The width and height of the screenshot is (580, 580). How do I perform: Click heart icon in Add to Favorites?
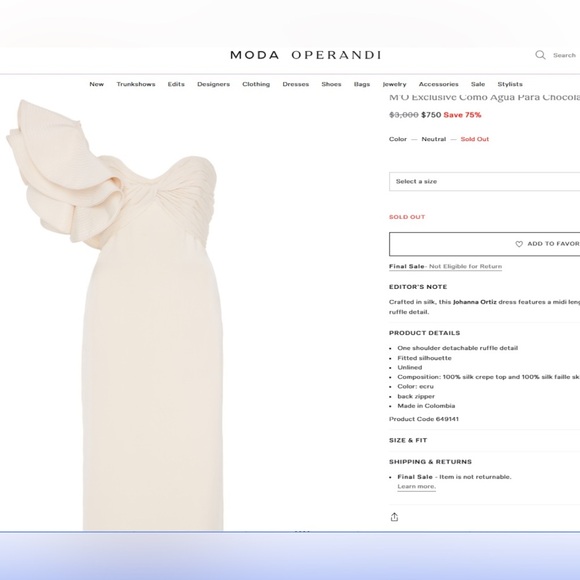pos(519,244)
